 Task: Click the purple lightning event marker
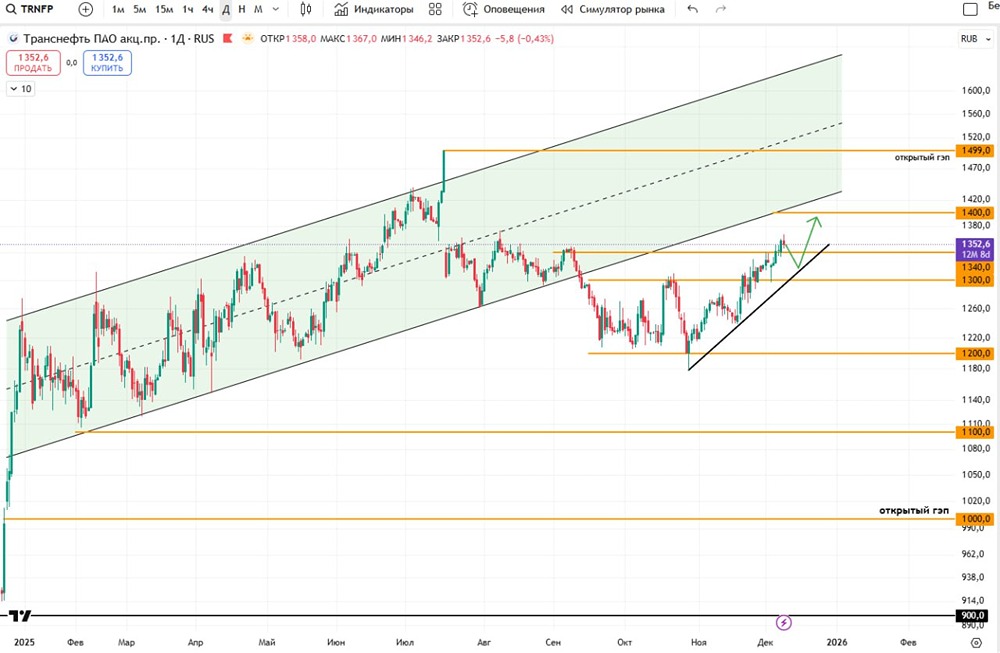[x=784, y=622]
